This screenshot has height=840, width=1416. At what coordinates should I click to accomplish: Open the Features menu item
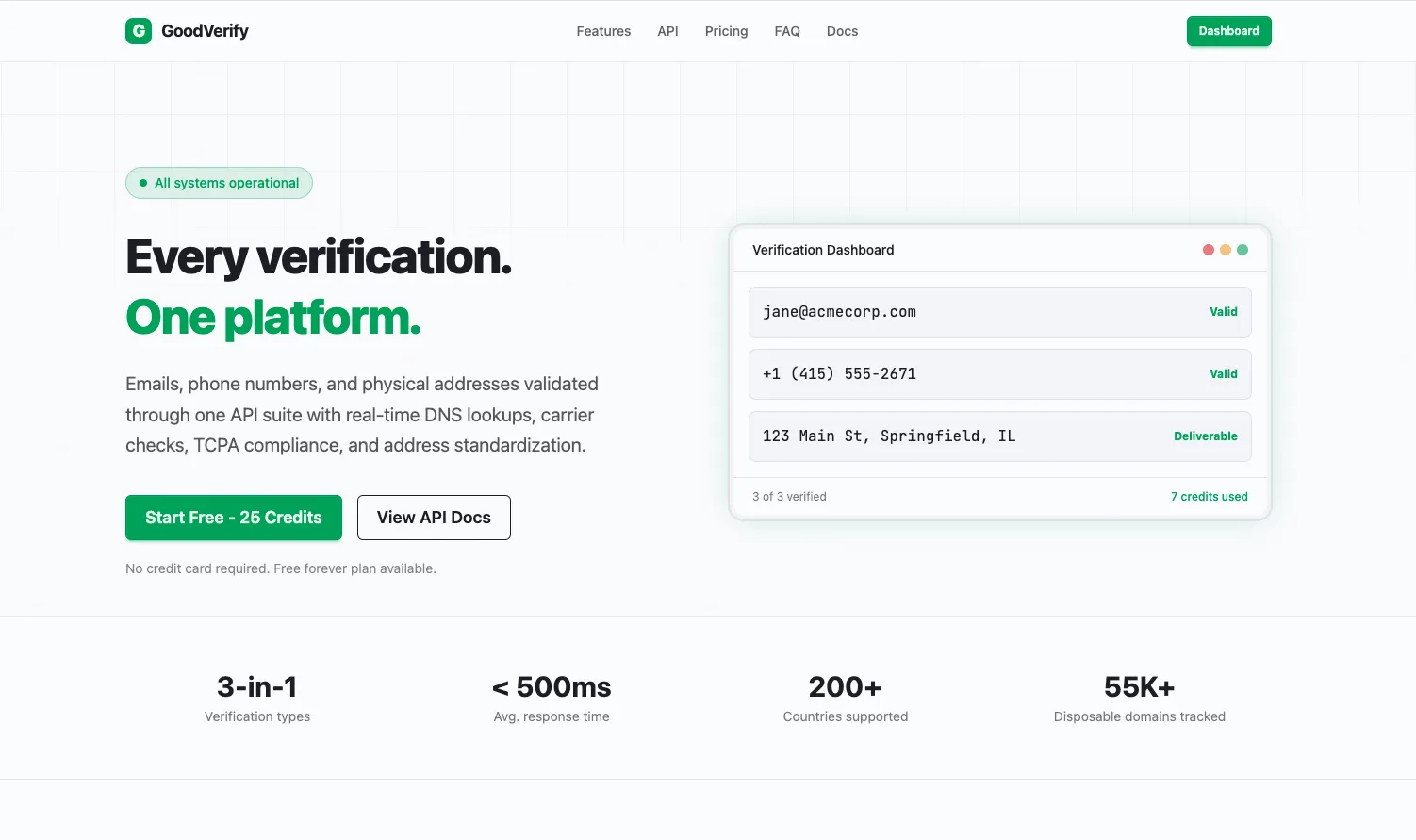tap(603, 31)
